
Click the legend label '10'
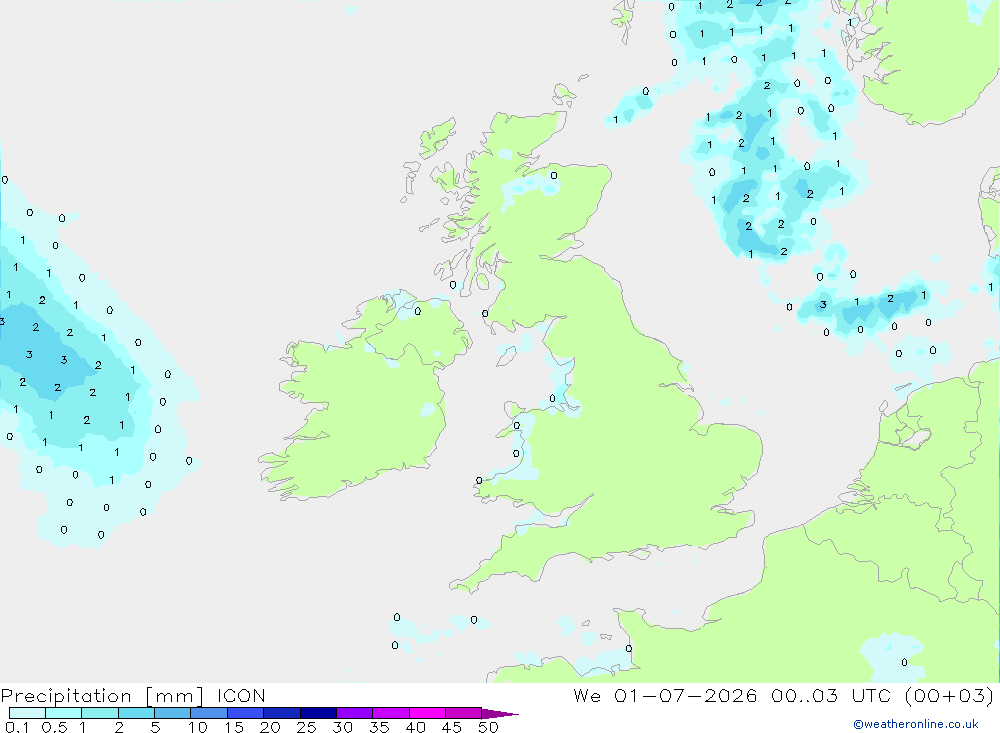point(198,727)
